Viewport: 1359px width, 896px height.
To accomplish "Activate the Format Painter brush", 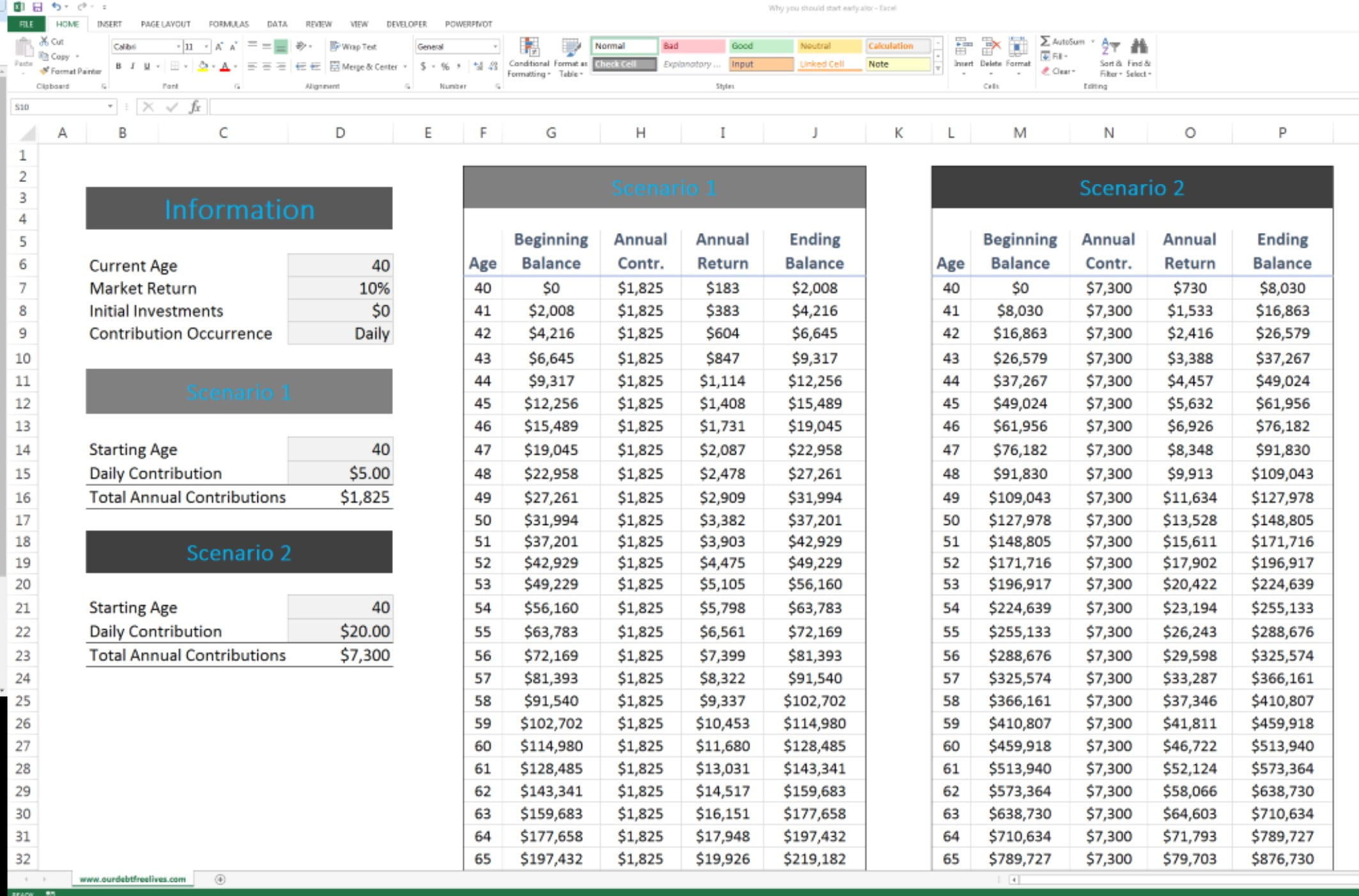I will coord(70,72).
